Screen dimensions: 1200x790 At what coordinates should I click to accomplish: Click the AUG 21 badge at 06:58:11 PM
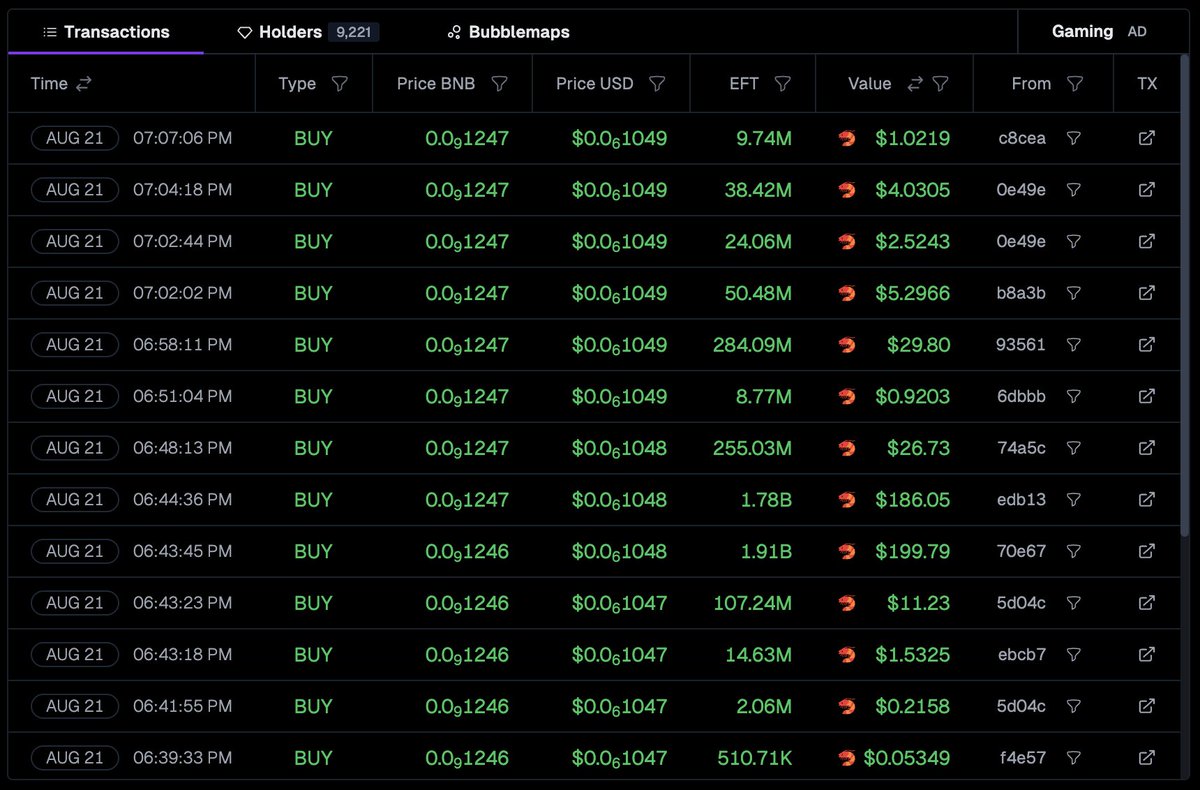(75, 344)
